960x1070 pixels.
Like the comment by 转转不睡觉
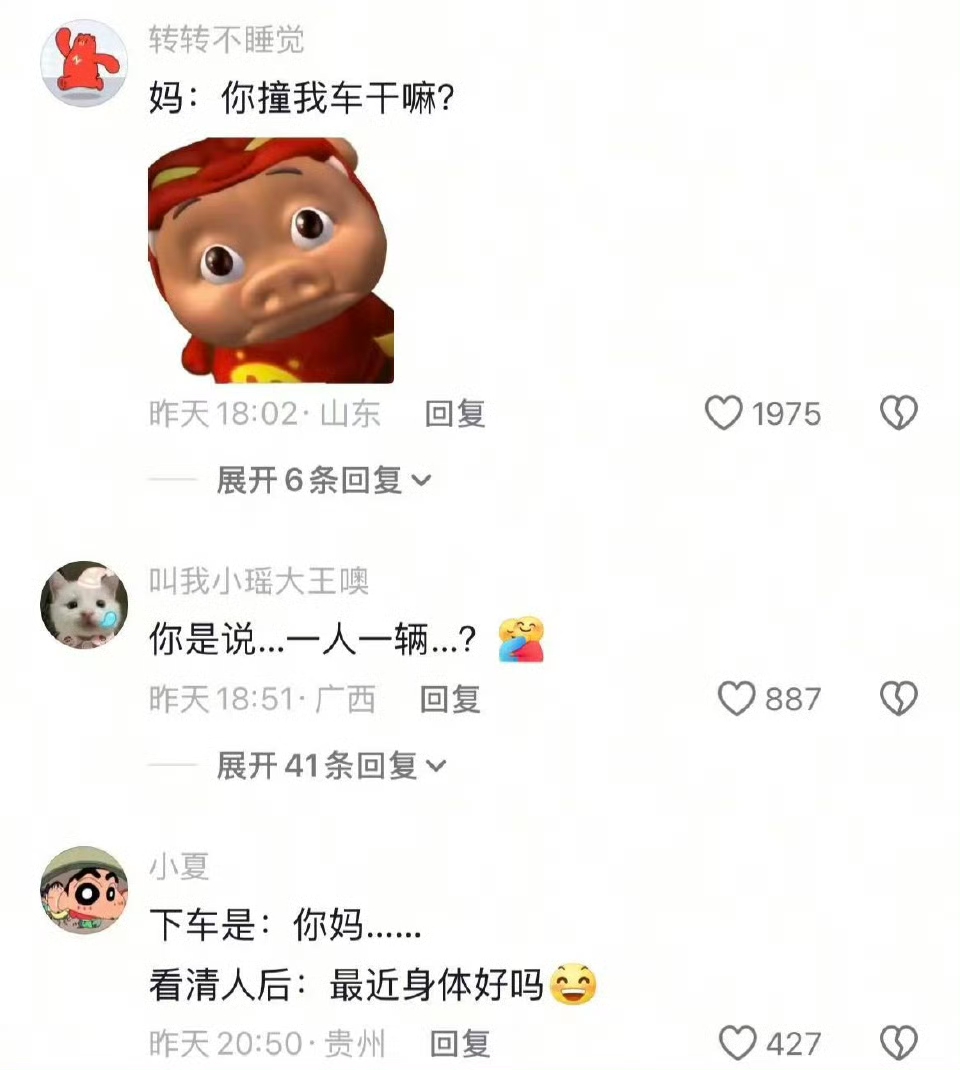coord(723,413)
